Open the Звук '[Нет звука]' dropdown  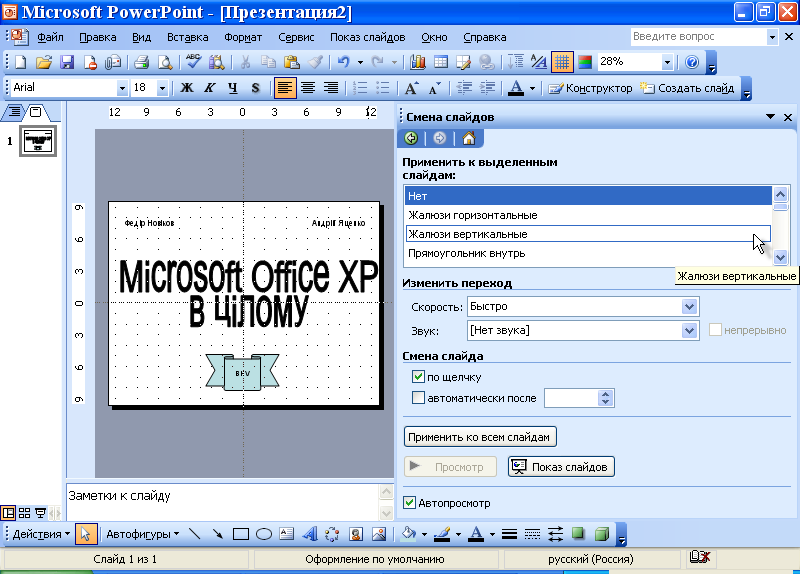coord(689,331)
